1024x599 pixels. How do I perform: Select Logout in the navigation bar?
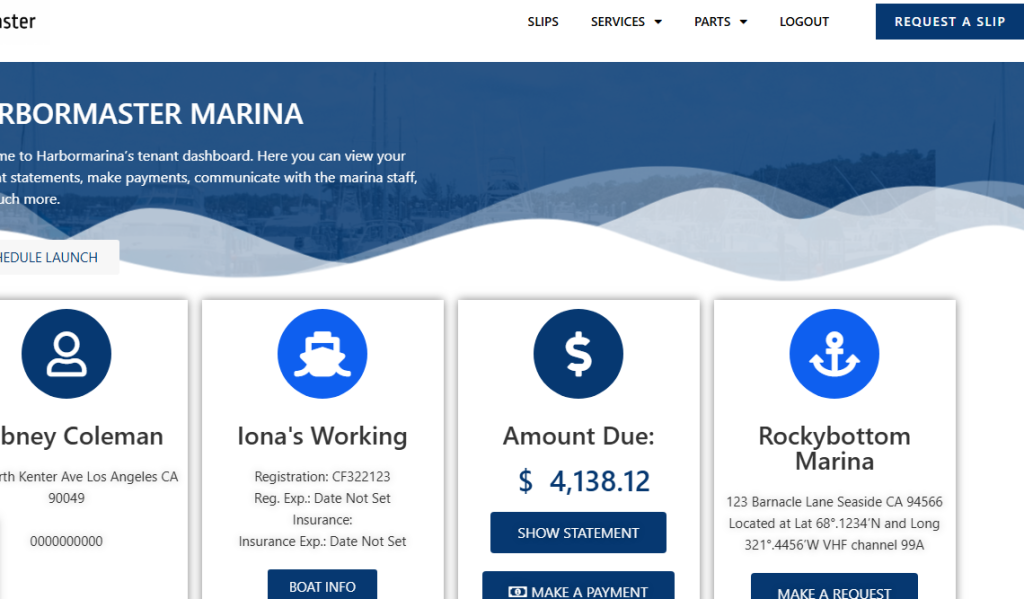click(804, 22)
